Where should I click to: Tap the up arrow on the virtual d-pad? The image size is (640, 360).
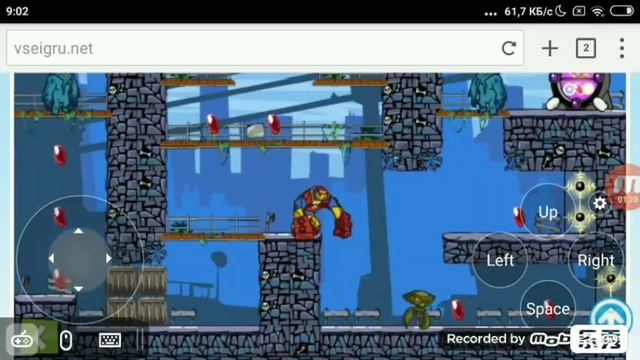click(78, 231)
